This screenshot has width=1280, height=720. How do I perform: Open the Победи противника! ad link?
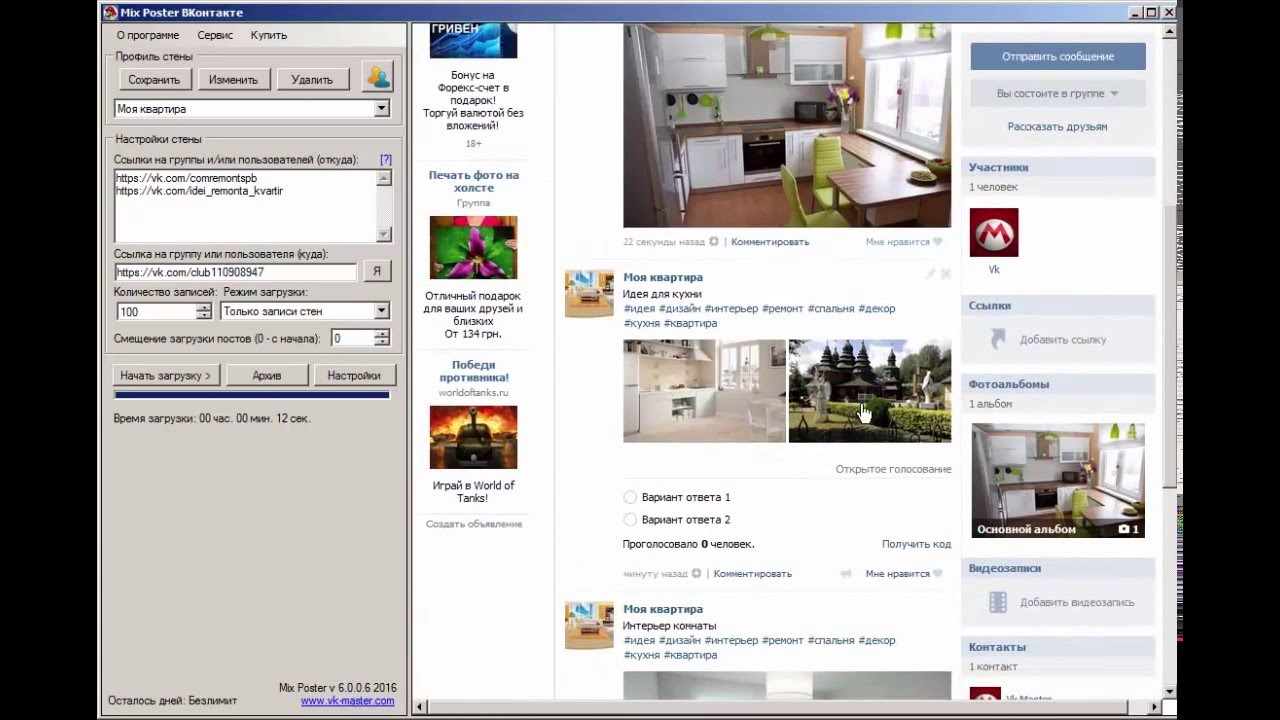(x=474, y=371)
